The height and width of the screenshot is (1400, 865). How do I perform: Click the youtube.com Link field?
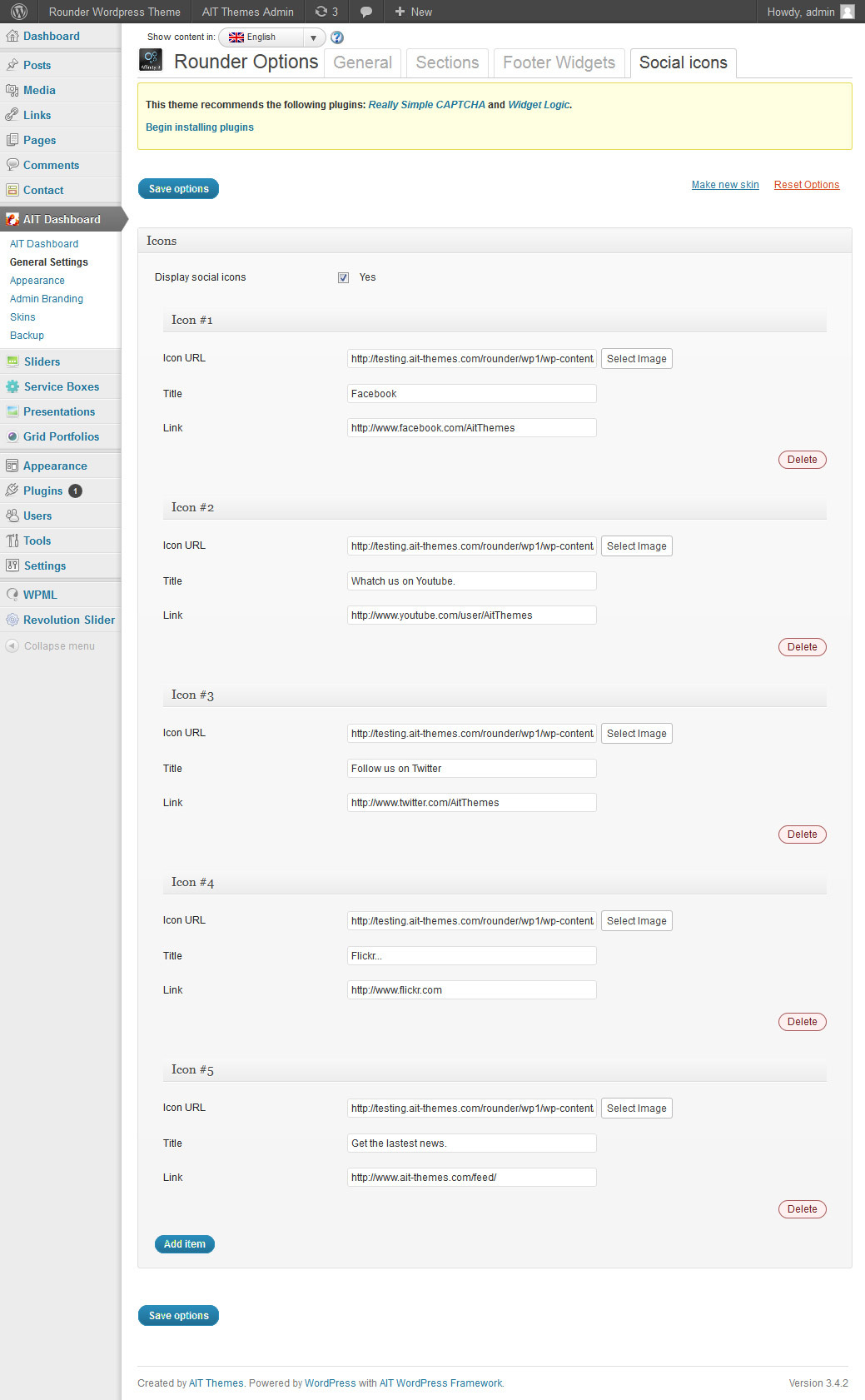click(x=472, y=615)
